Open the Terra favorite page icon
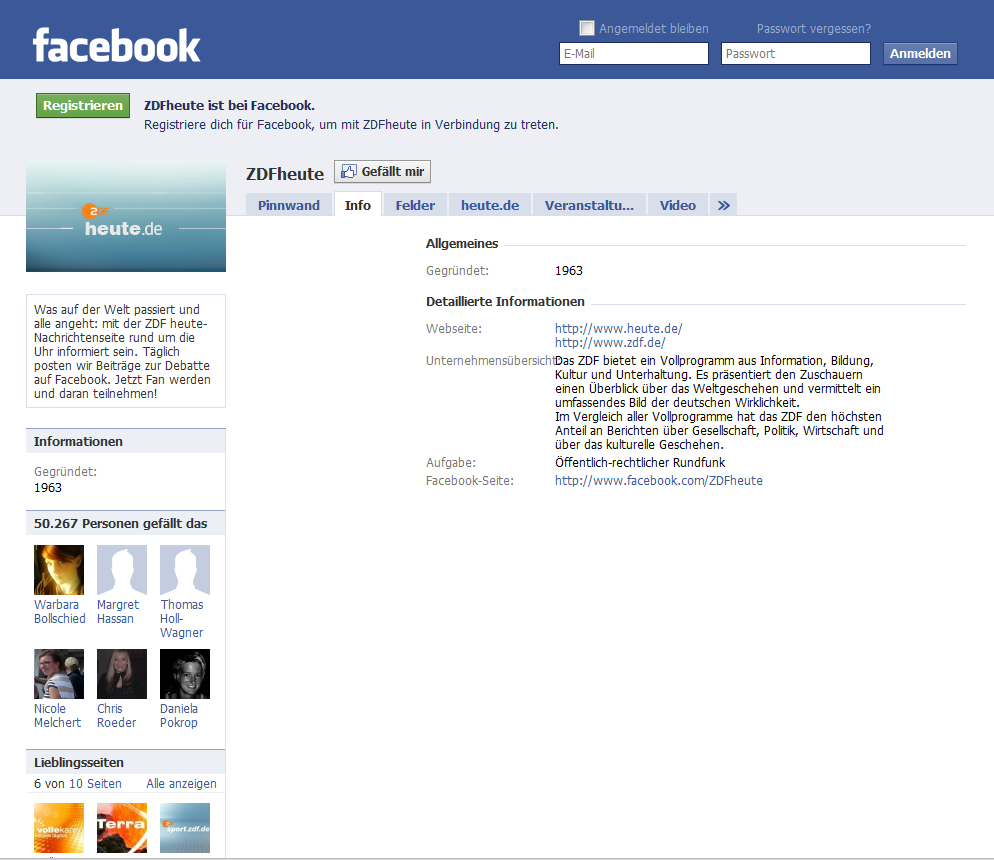This screenshot has height=860, width=994. tap(122, 828)
